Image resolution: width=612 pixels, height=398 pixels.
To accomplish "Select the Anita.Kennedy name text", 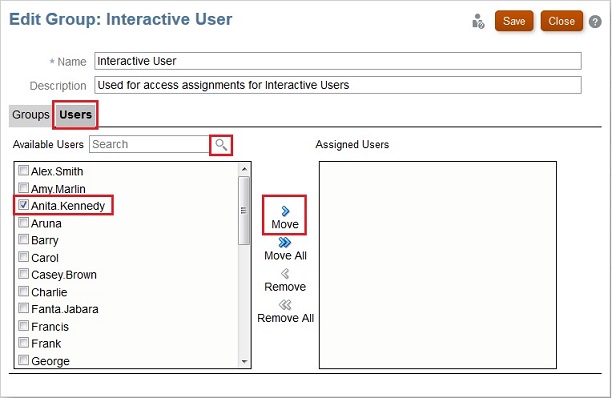I will tap(68, 206).
